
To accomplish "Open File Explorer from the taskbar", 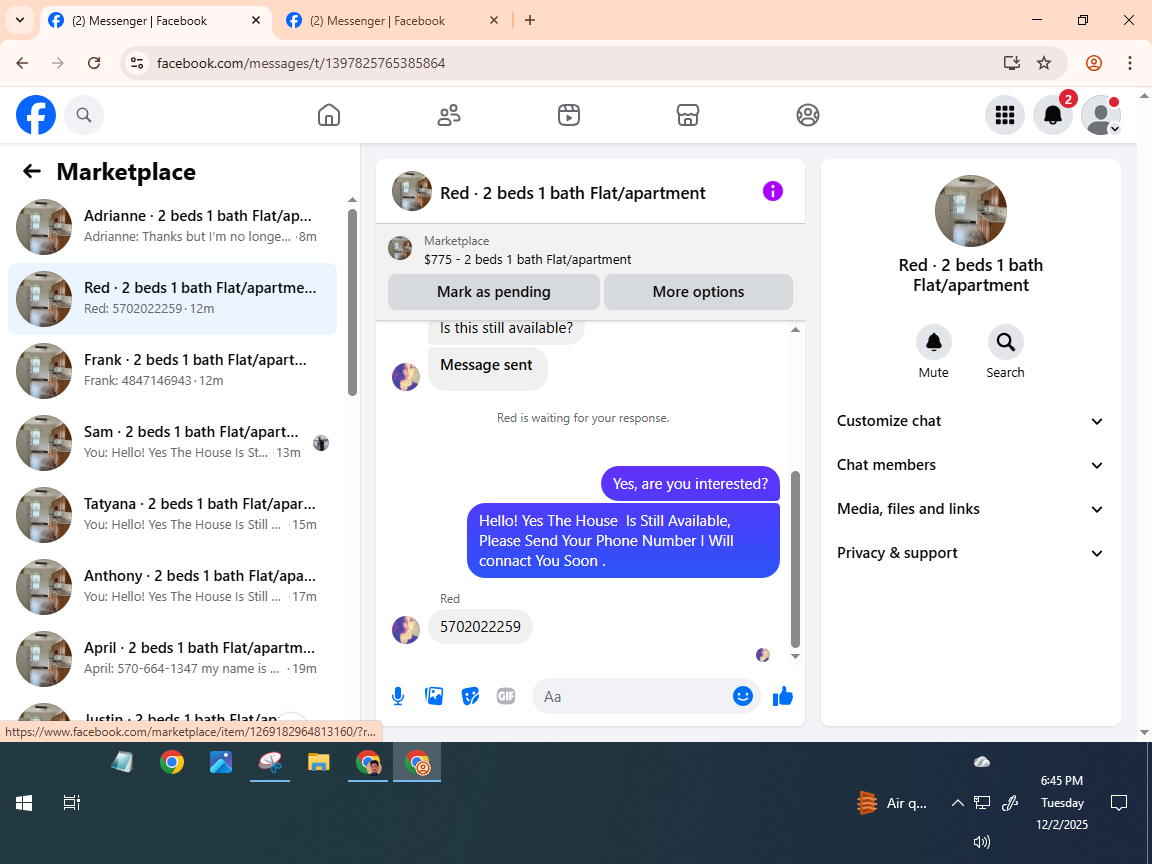I will [319, 763].
